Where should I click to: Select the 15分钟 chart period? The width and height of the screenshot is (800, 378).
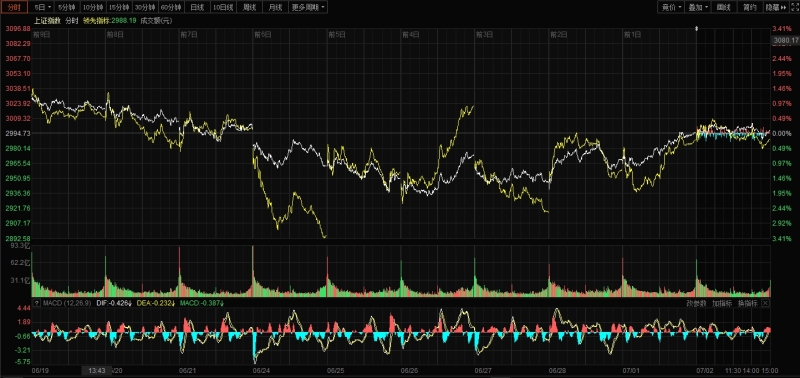119,7
